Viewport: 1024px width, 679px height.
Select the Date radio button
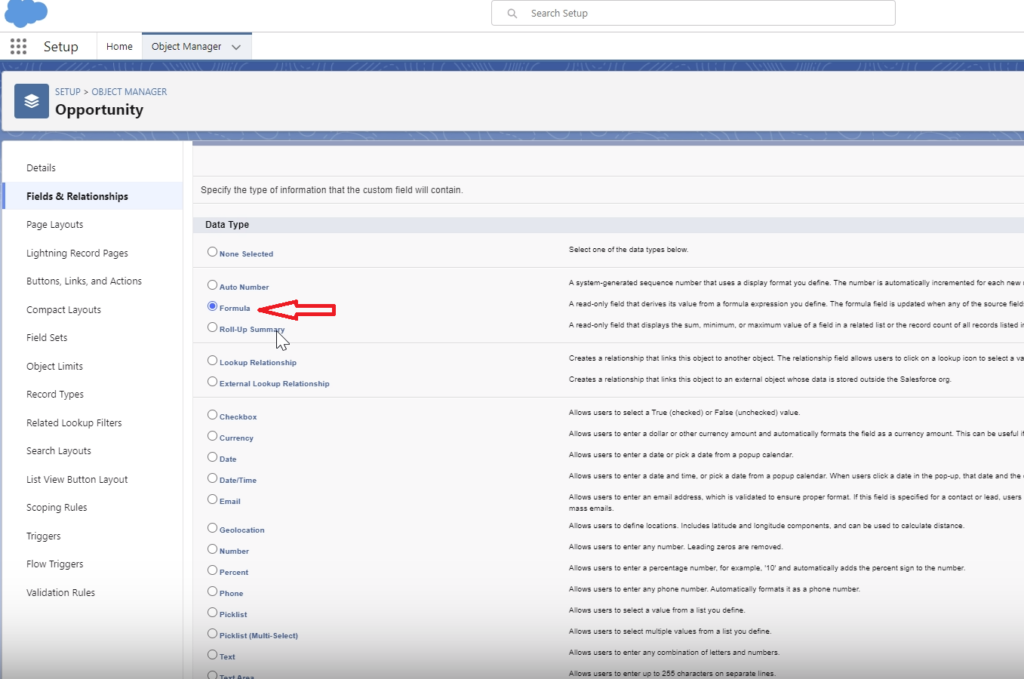(x=212, y=457)
